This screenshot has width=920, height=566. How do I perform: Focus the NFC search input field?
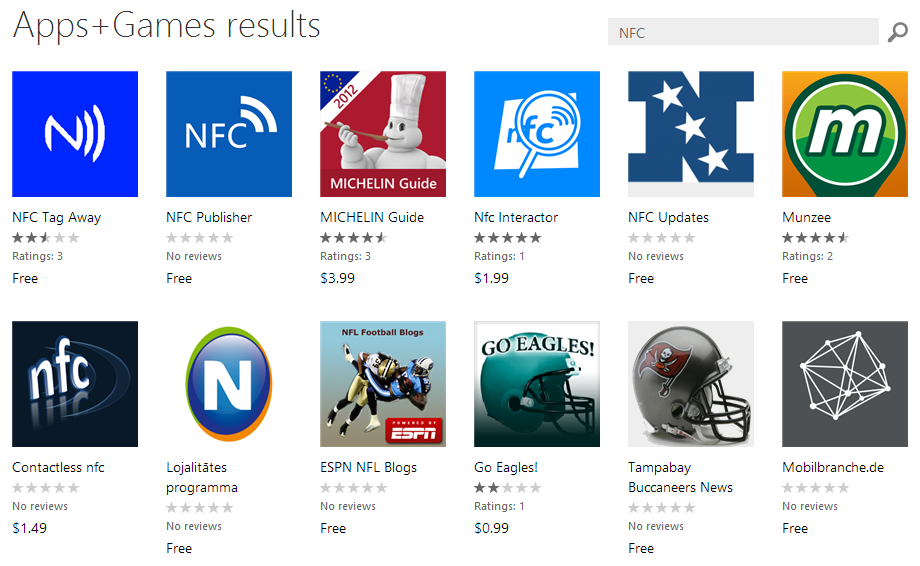(742, 33)
